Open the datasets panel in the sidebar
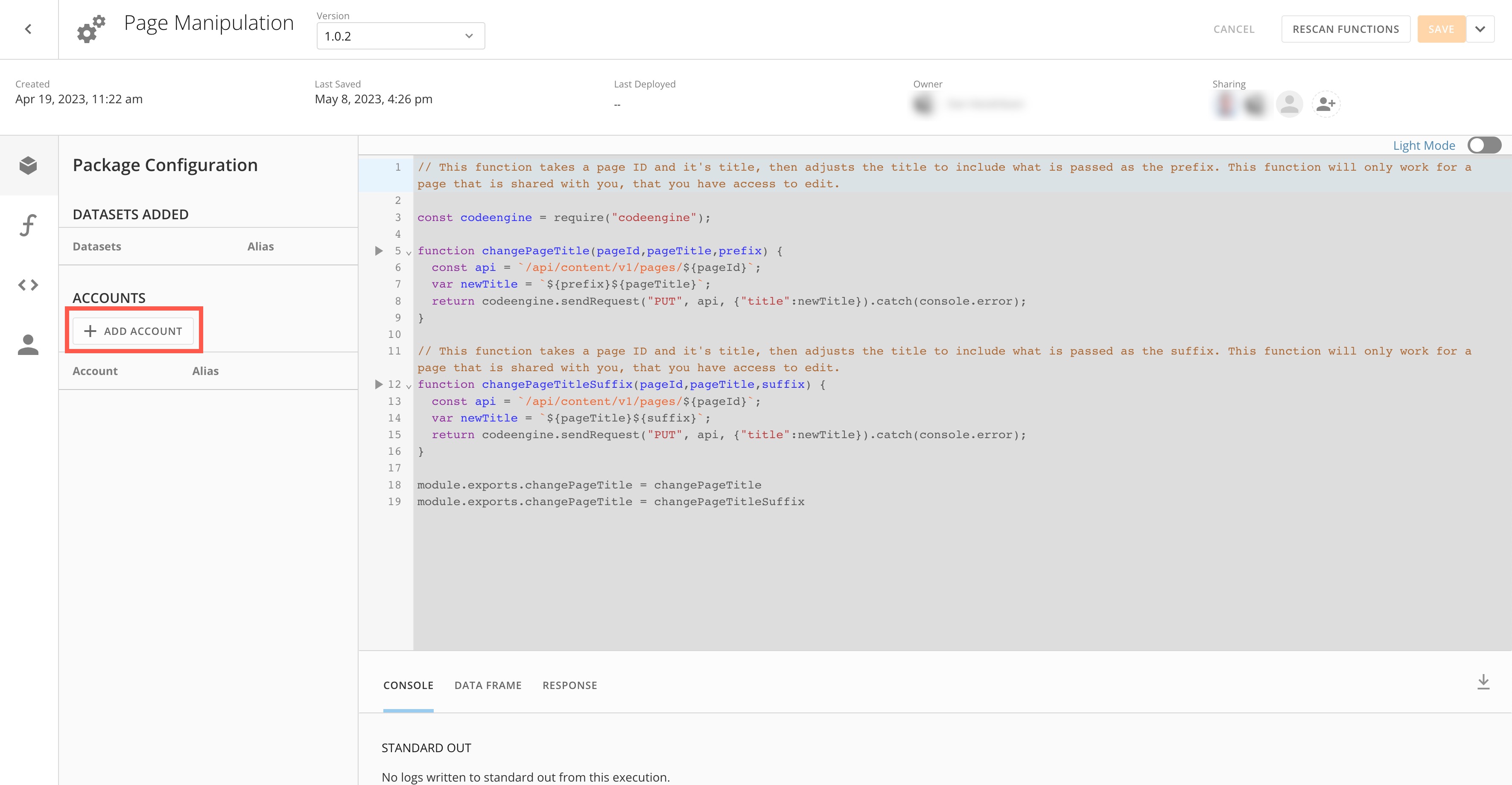Viewport: 1512px width, 785px height. coord(28,165)
